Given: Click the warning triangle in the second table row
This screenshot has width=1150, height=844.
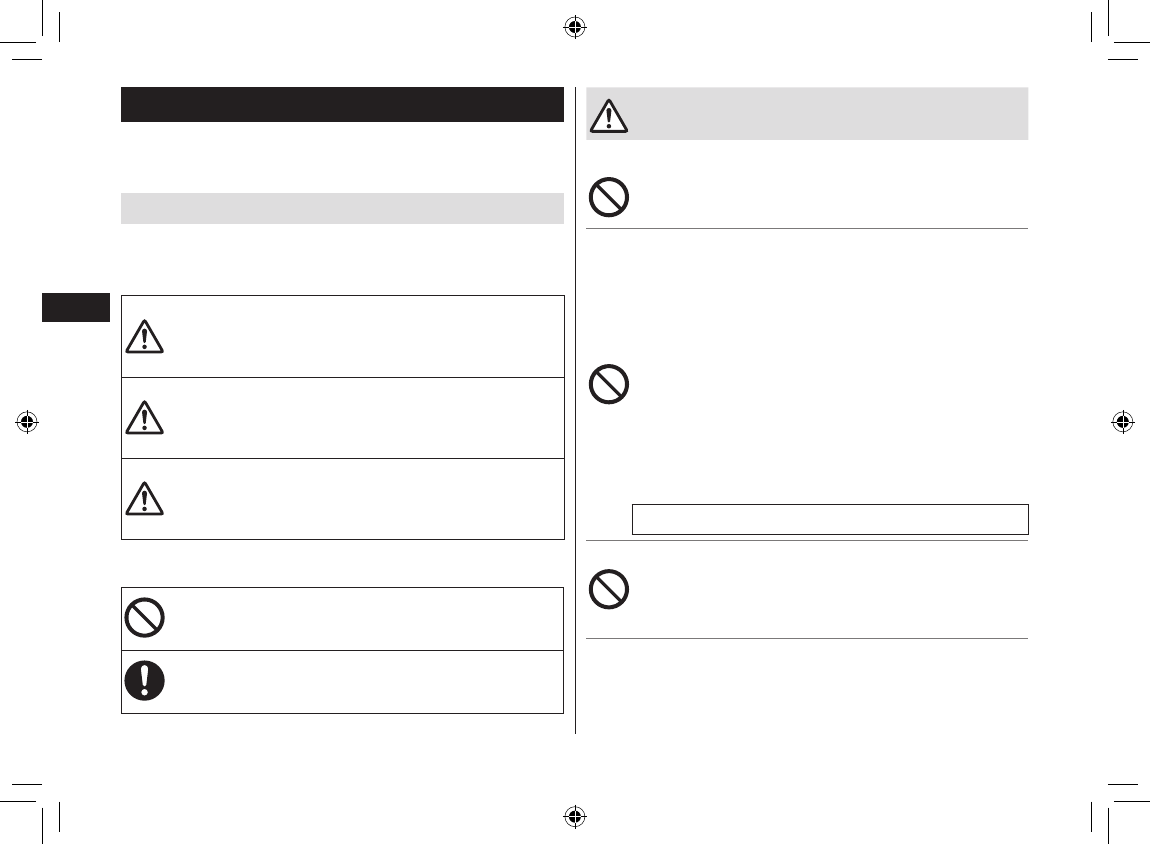Looking at the screenshot, I should point(145,417).
